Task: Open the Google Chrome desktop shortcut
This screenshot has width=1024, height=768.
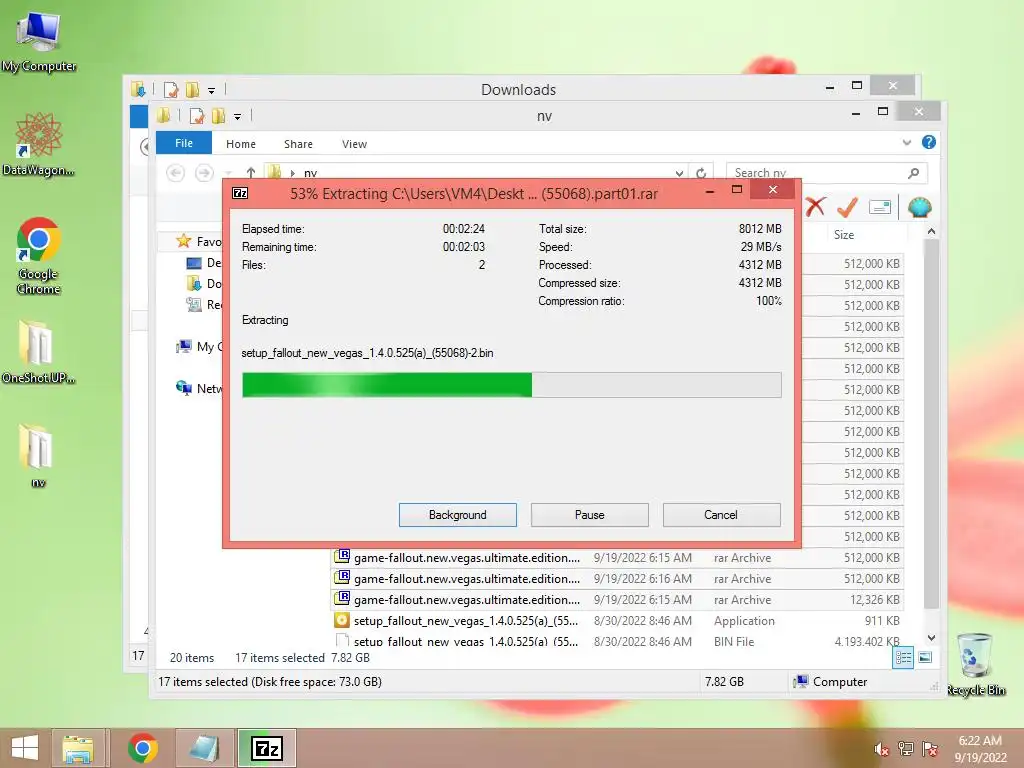Action: click(39, 256)
